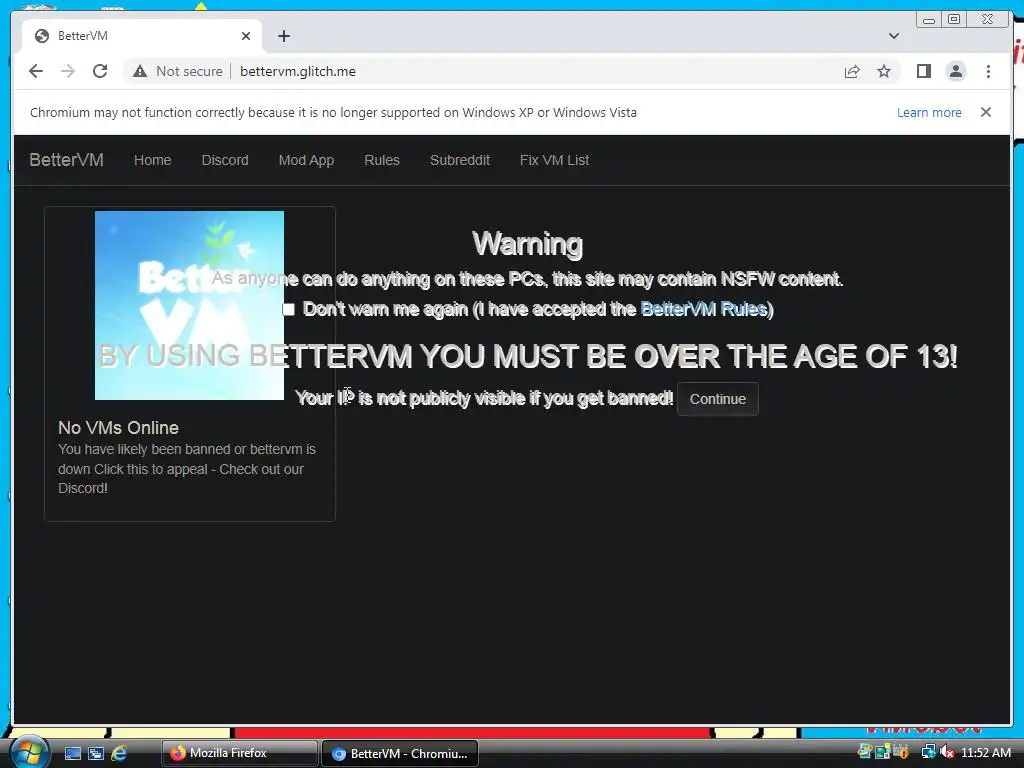Dismiss the Chromium unsupported OS banner
The width and height of the screenshot is (1024, 768).
tap(985, 112)
